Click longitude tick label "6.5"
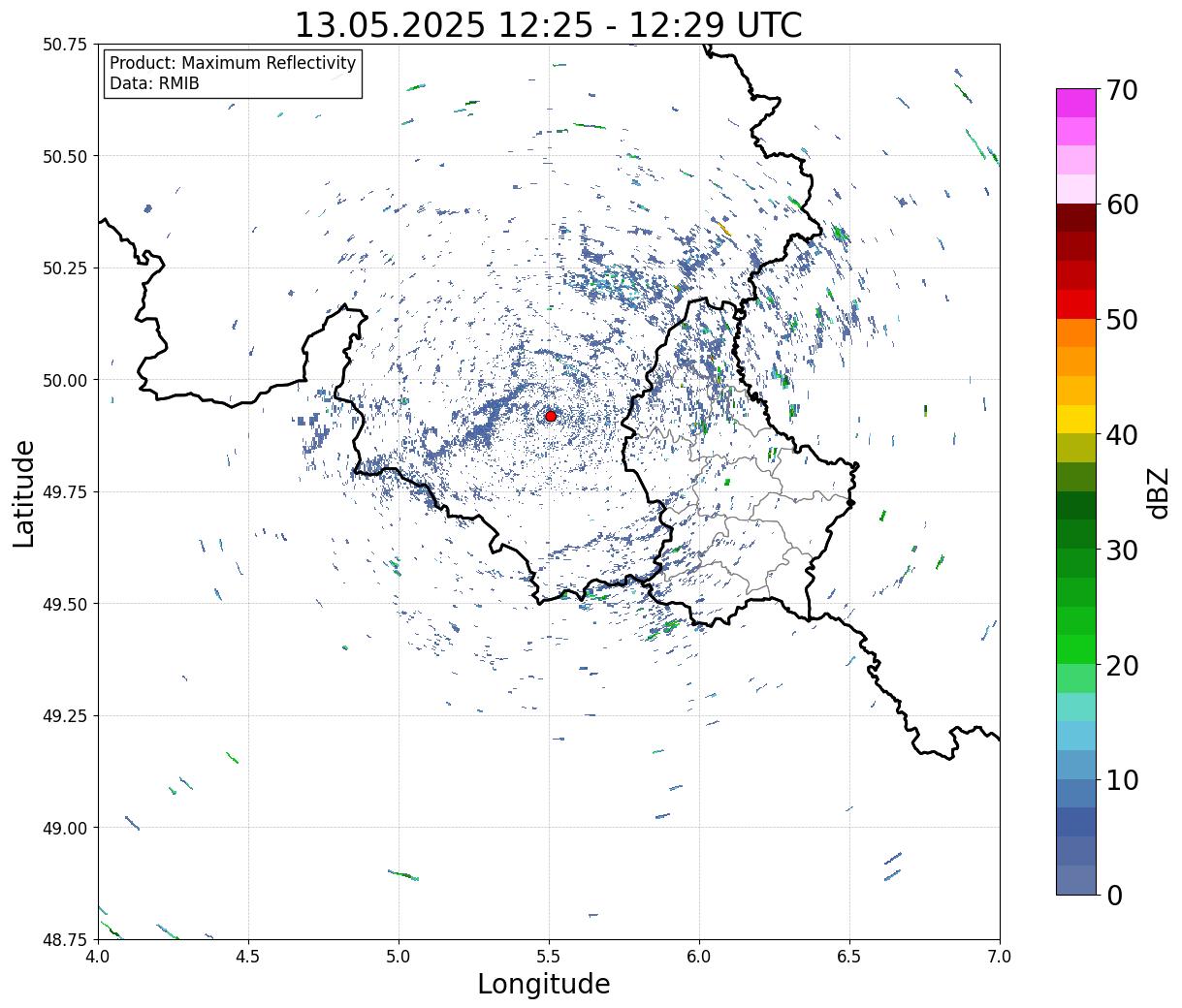 (x=849, y=957)
